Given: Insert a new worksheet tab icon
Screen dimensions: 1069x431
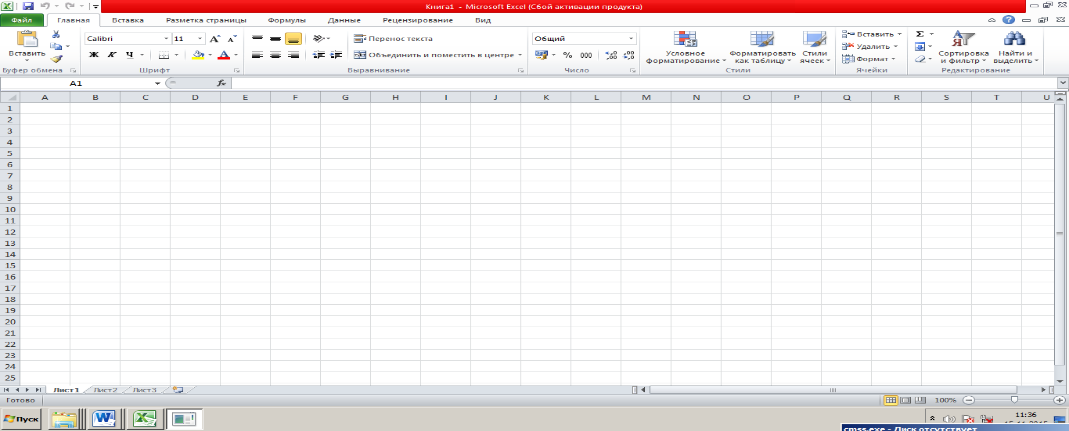Looking at the screenshot, I should [x=178, y=389].
